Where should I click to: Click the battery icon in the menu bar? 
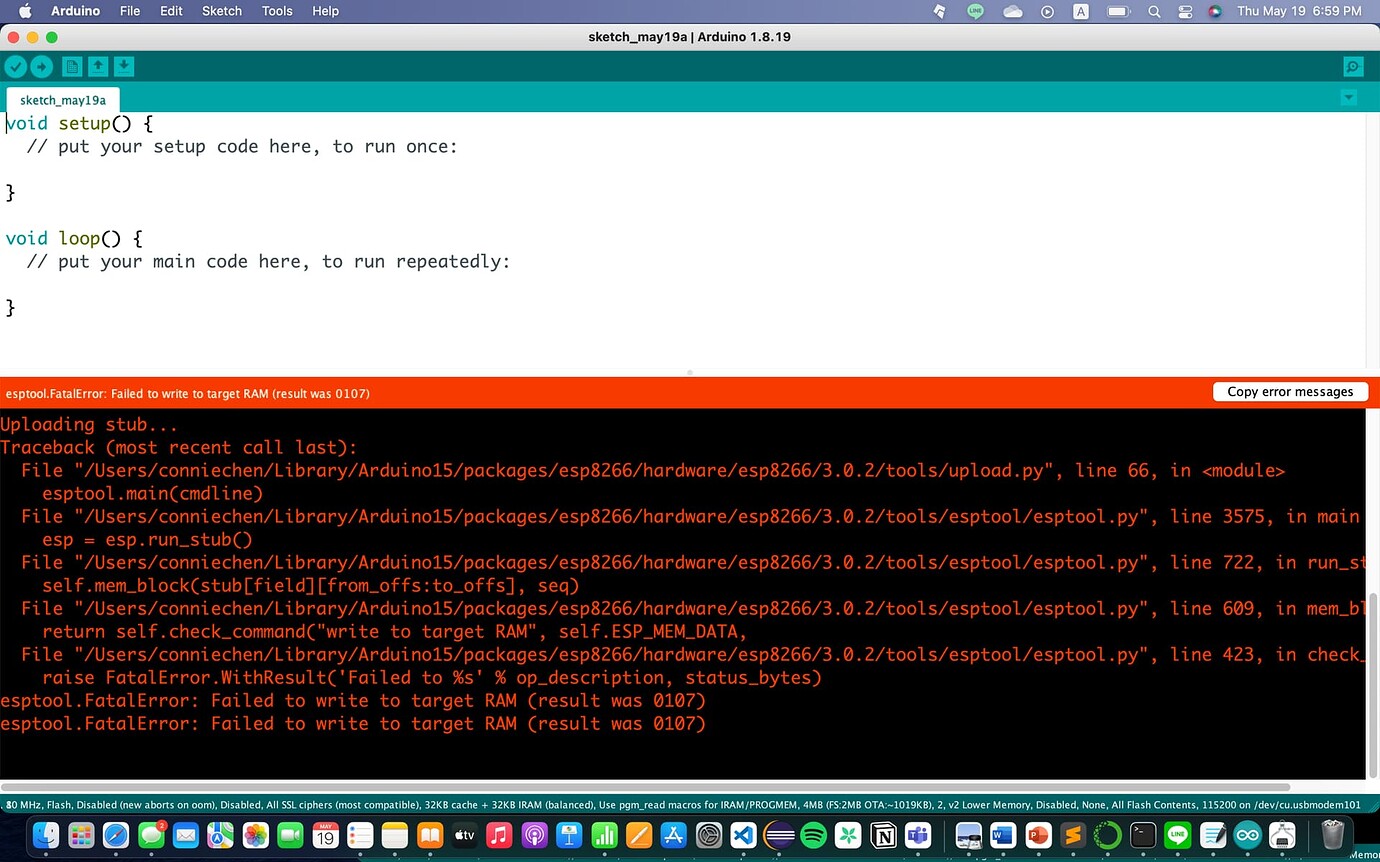click(1120, 11)
